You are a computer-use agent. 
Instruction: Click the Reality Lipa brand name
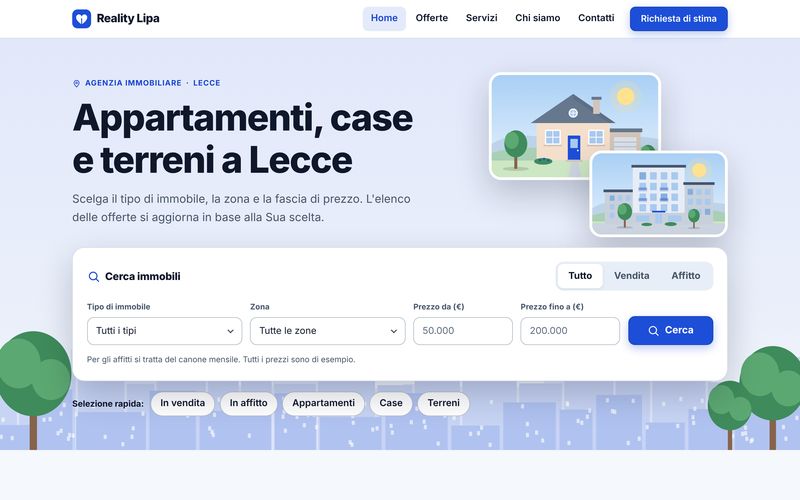tap(128, 18)
